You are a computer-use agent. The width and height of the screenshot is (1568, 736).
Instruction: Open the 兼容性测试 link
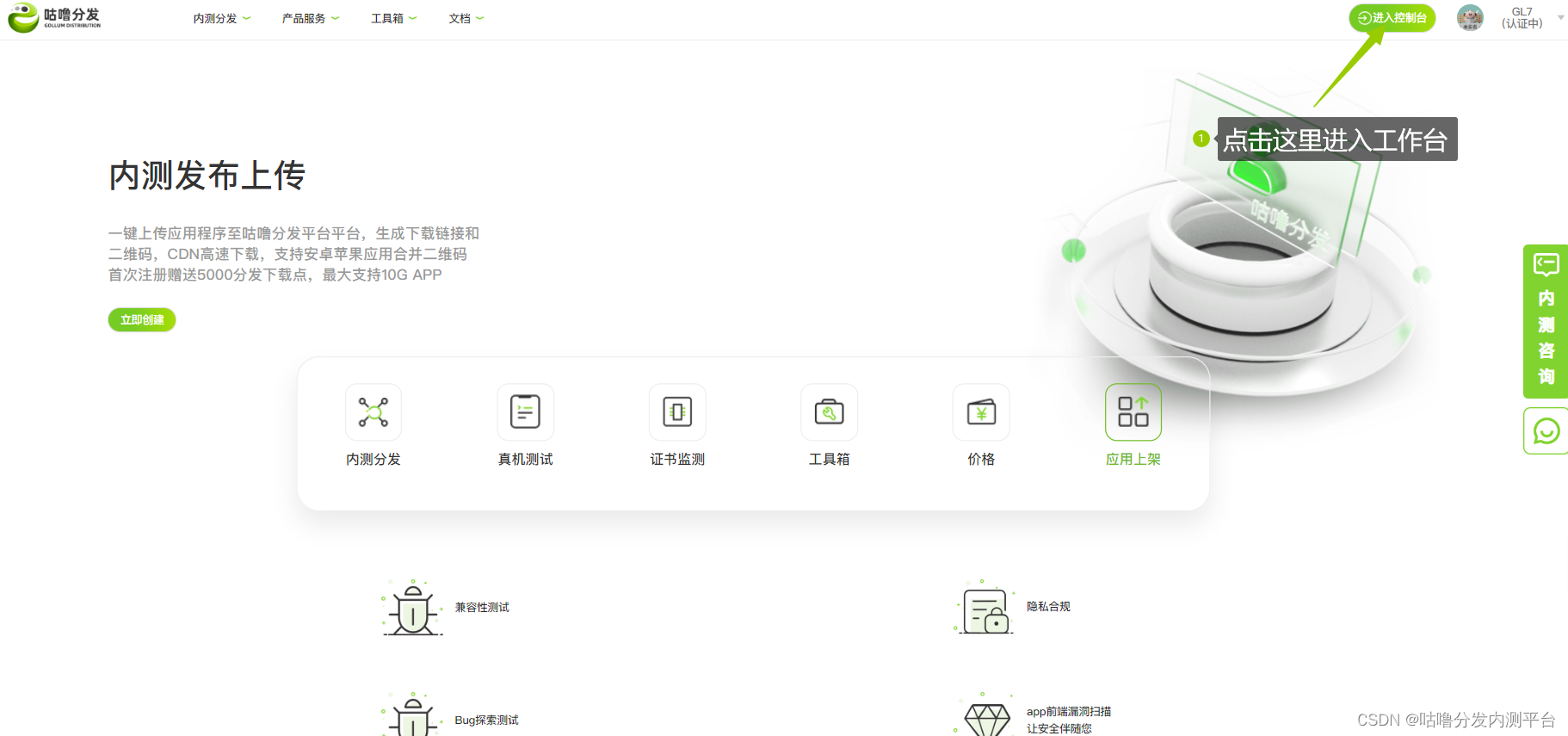click(x=482, y=608)
